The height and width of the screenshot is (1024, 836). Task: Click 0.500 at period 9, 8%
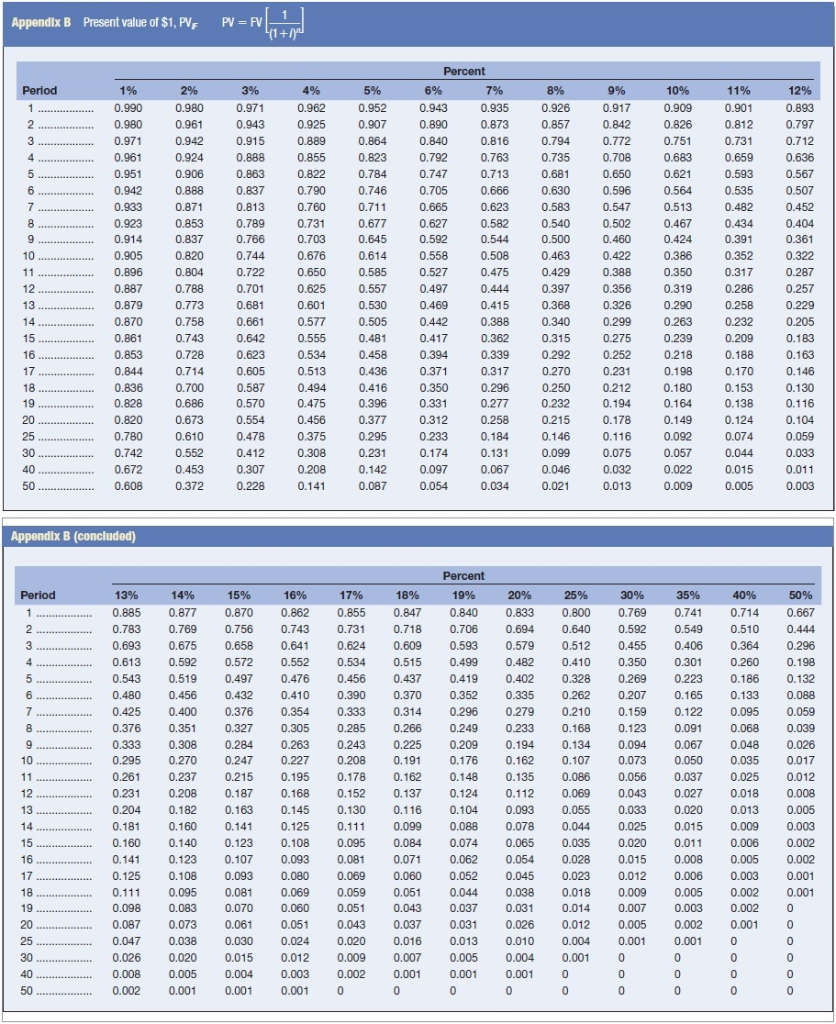coord(555,240)
